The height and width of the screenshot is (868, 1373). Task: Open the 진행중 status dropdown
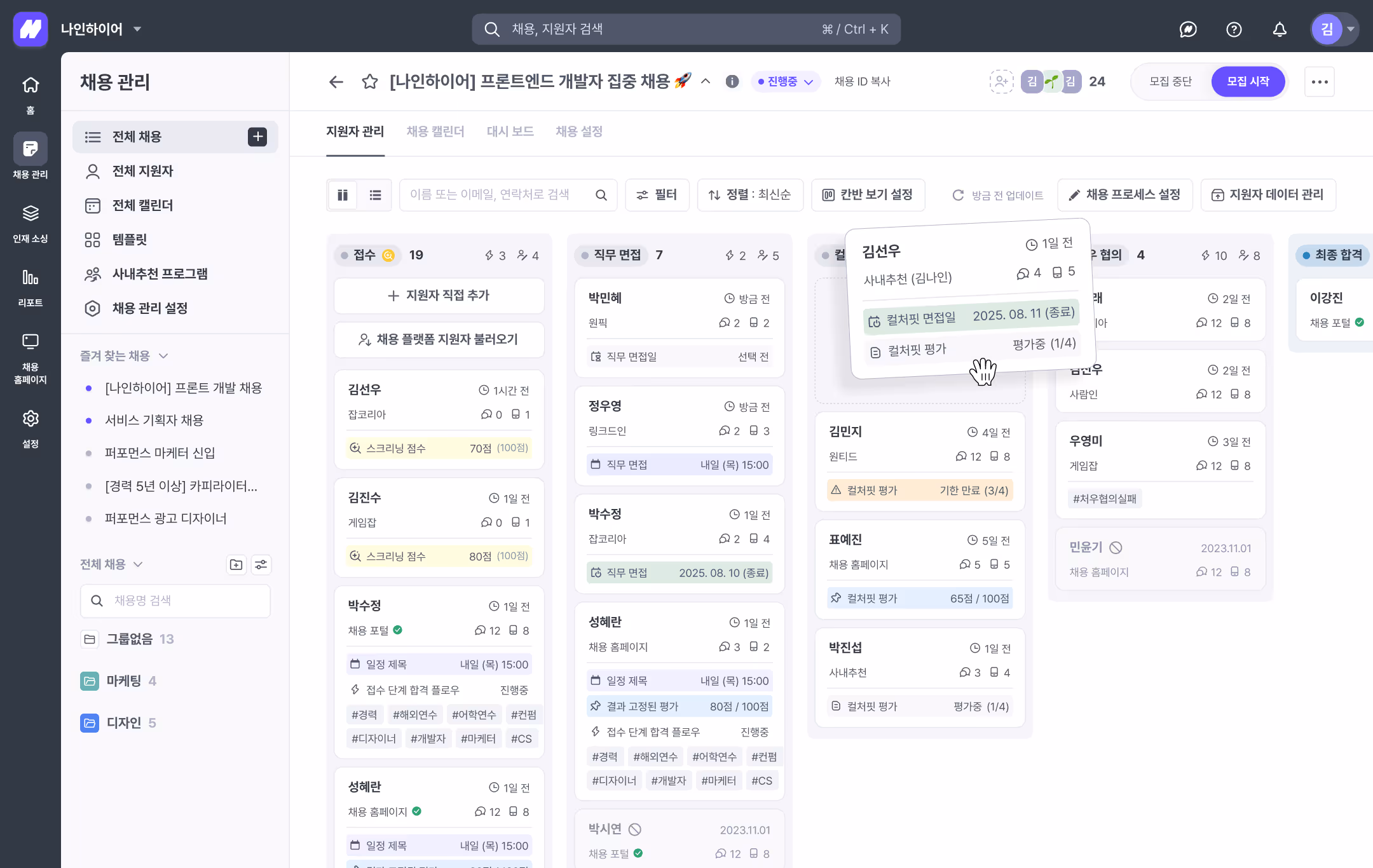[x=785, y=81]
